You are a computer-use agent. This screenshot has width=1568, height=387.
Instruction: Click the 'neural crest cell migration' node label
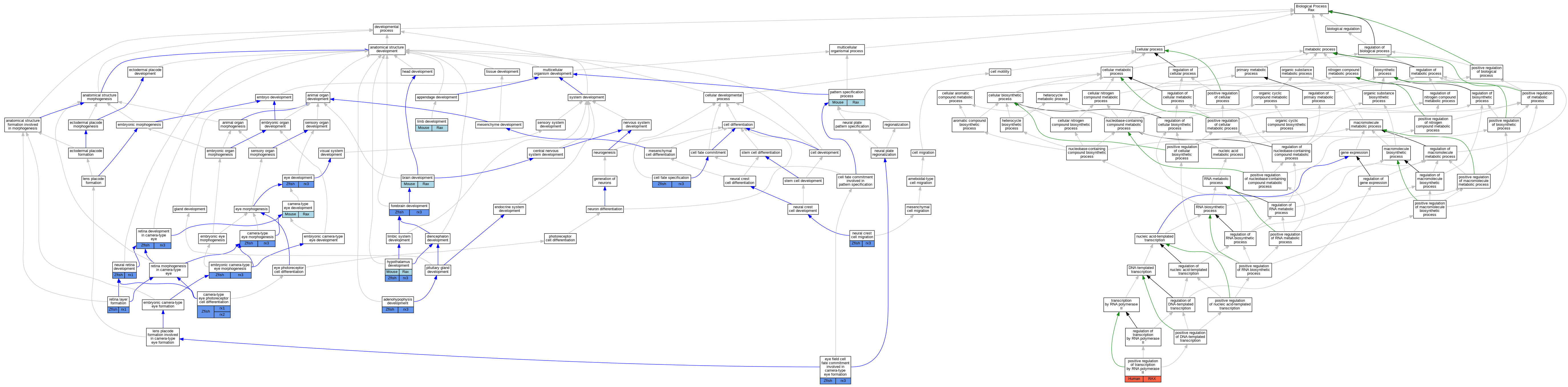[x=862, y=235]
